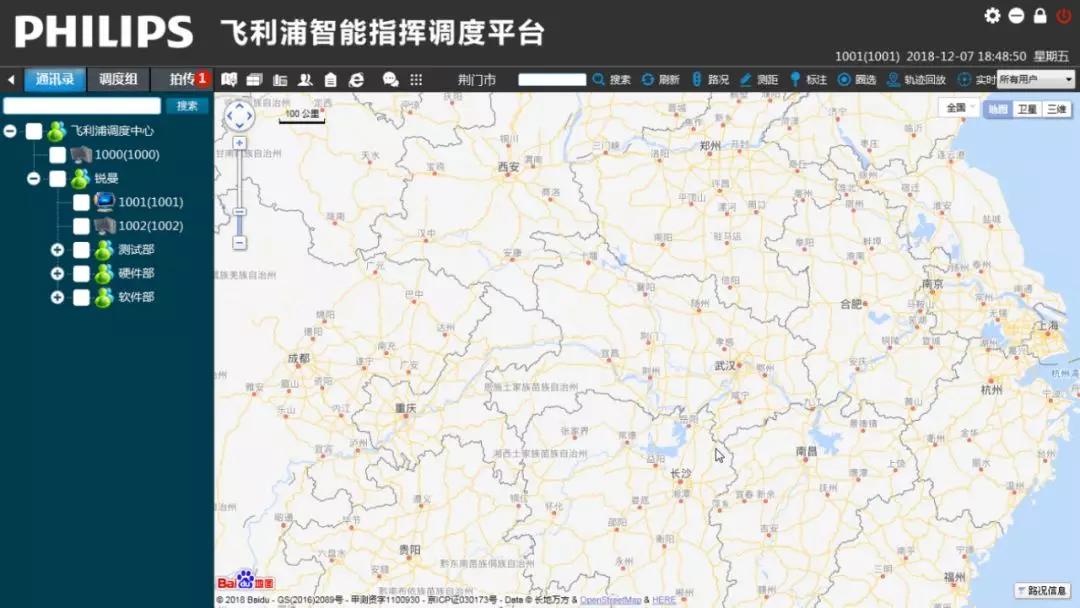Open the 所有用户 dropdown
This screenshot has width=1080, height=608.
(x=1036, y=80)
